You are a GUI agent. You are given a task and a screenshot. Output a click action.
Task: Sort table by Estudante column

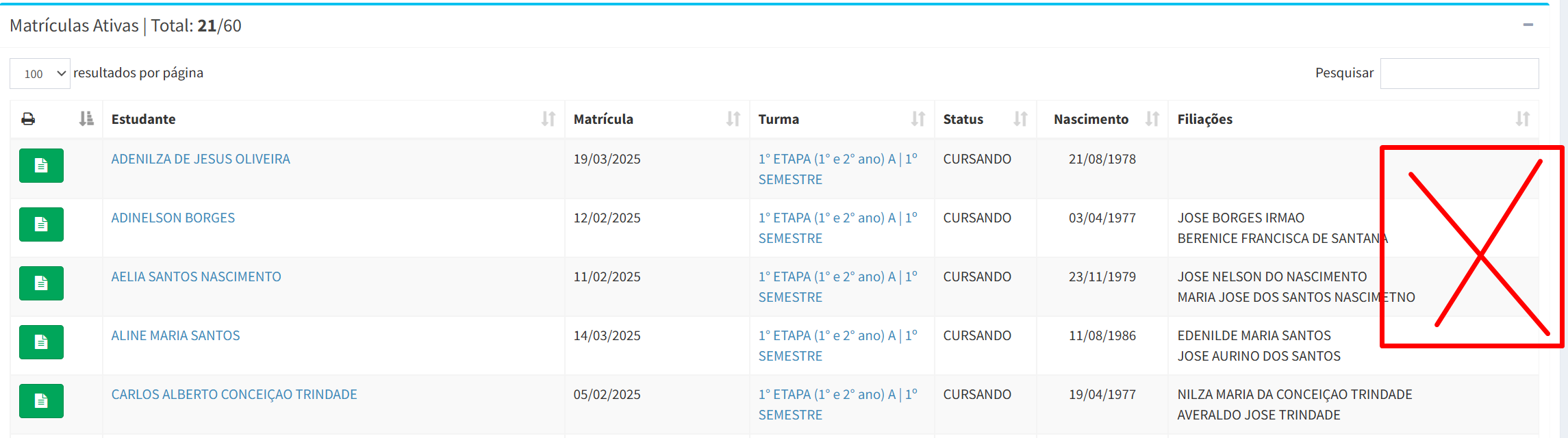pyautogui.click(x=333, y=119)
